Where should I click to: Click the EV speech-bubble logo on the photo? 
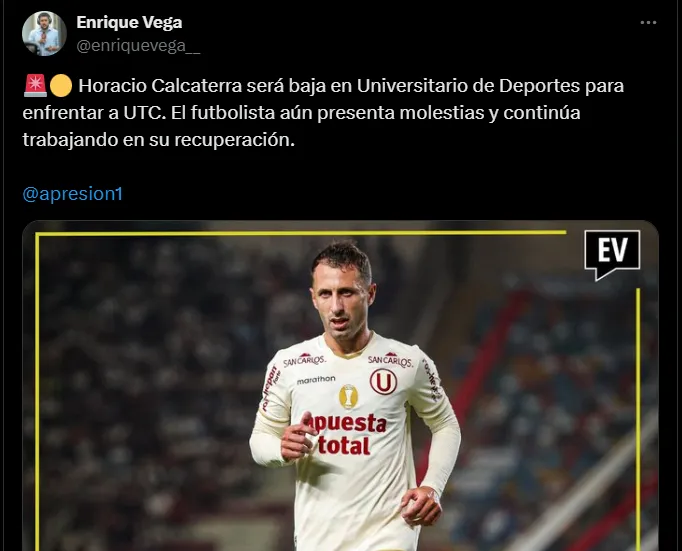(x=612, y=254)
